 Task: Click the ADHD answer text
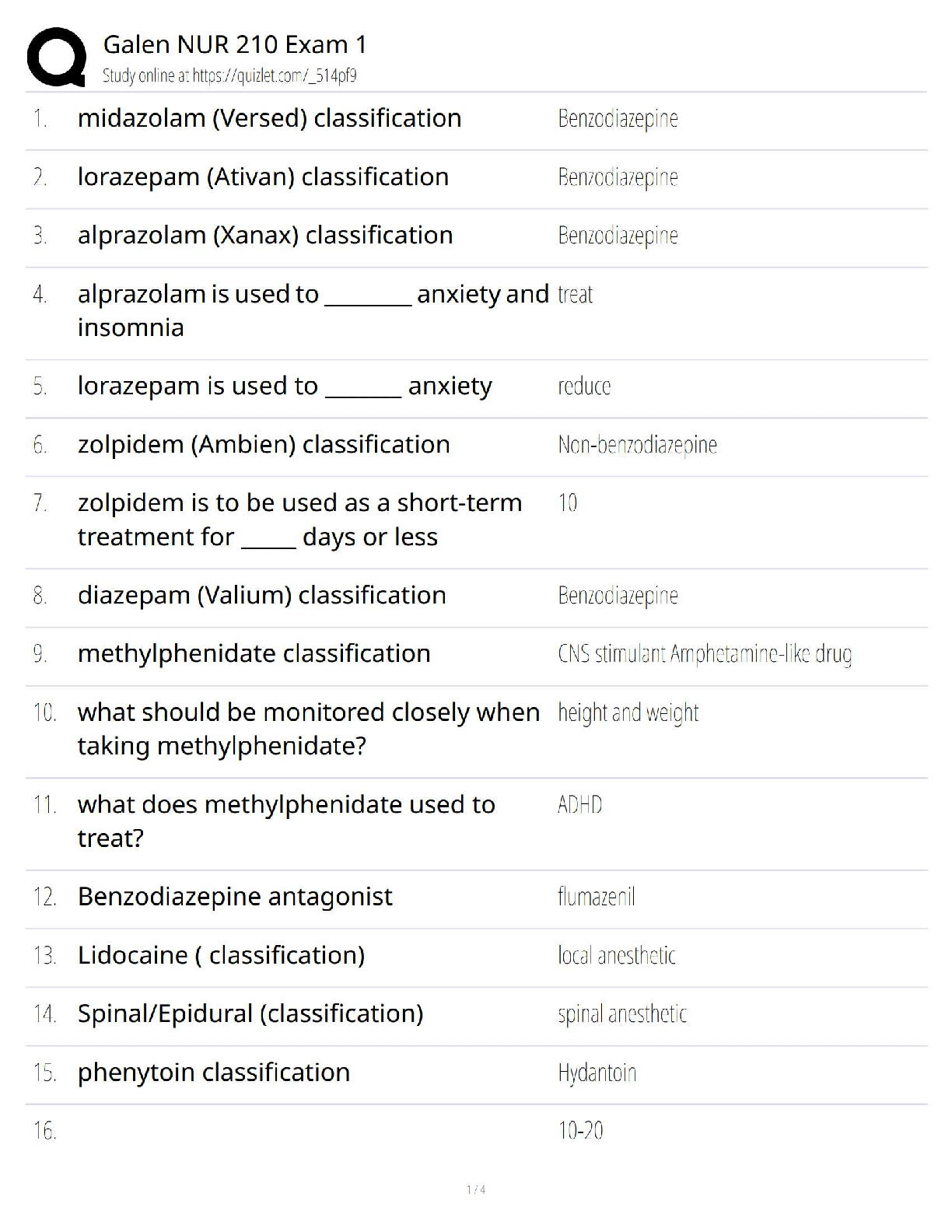point(579,805)
